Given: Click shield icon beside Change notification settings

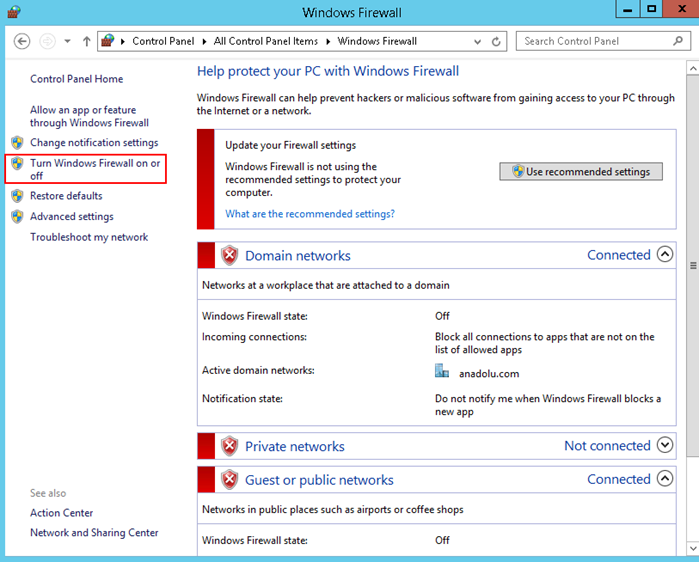Looking at the screenshot, I should [x=17, y=143].
